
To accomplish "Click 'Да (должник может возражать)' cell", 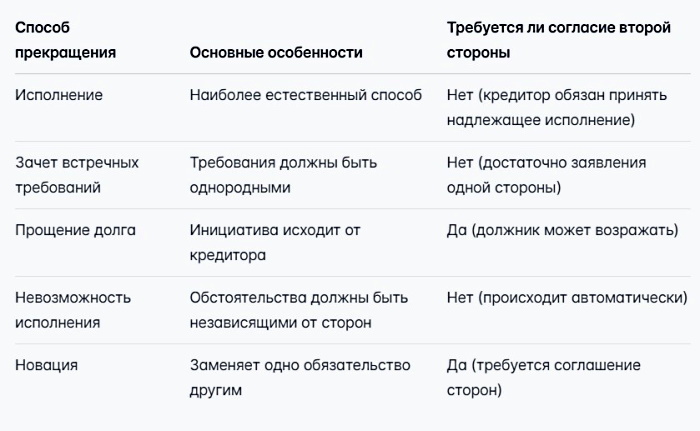I will coord(562,230).
